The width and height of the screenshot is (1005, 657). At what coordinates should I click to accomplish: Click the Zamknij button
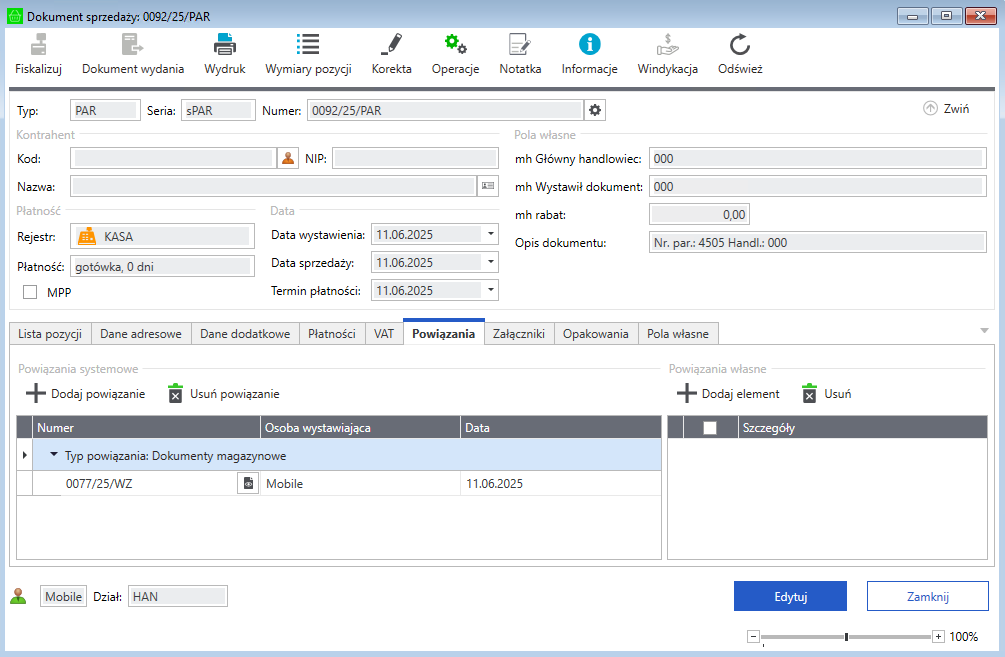[x=927, y=596]
